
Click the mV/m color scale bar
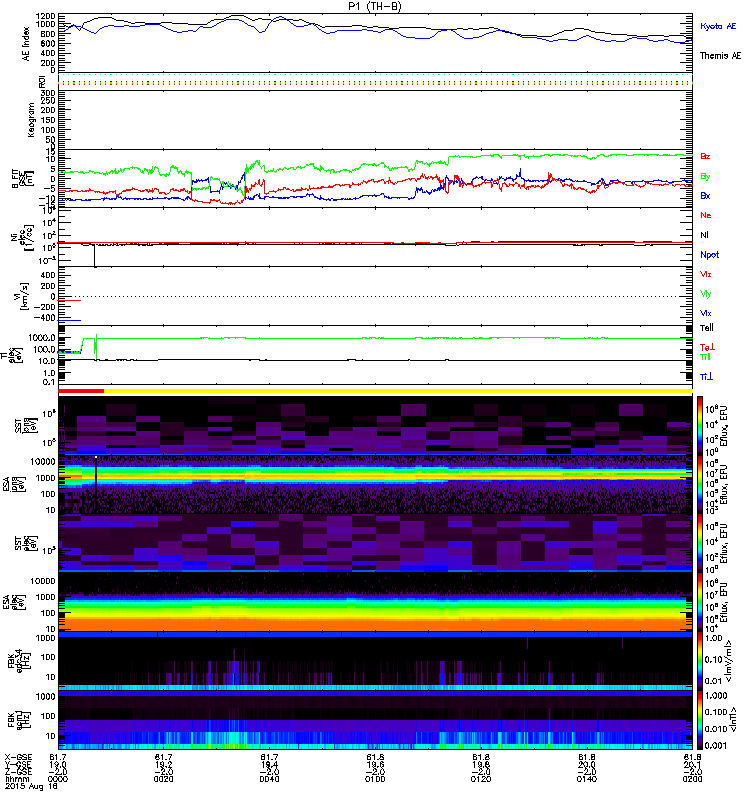pos(700,661)
